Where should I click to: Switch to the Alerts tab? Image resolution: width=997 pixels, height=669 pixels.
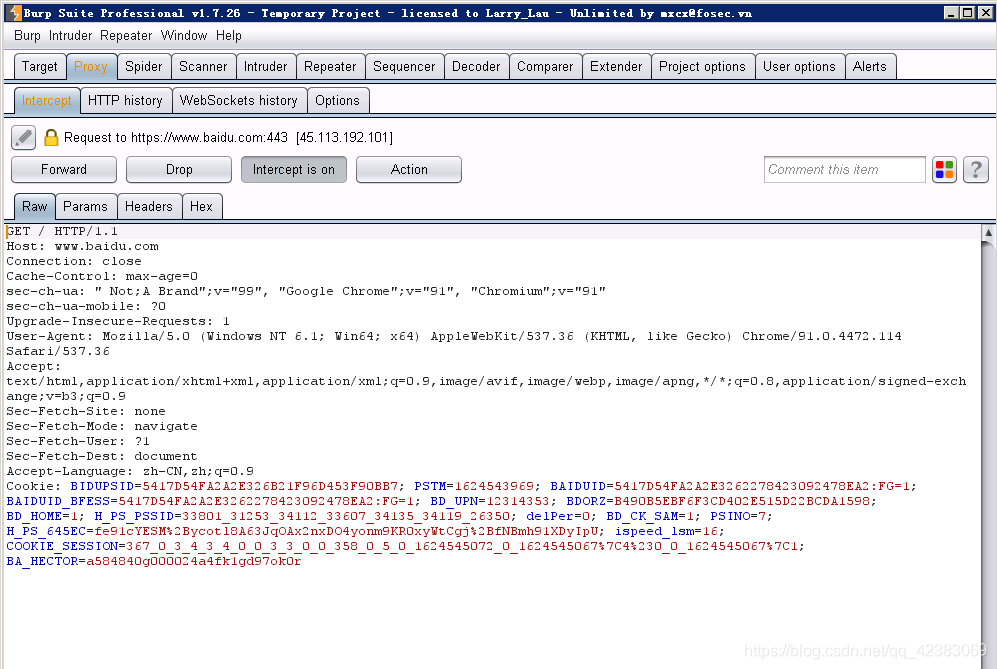869,67
